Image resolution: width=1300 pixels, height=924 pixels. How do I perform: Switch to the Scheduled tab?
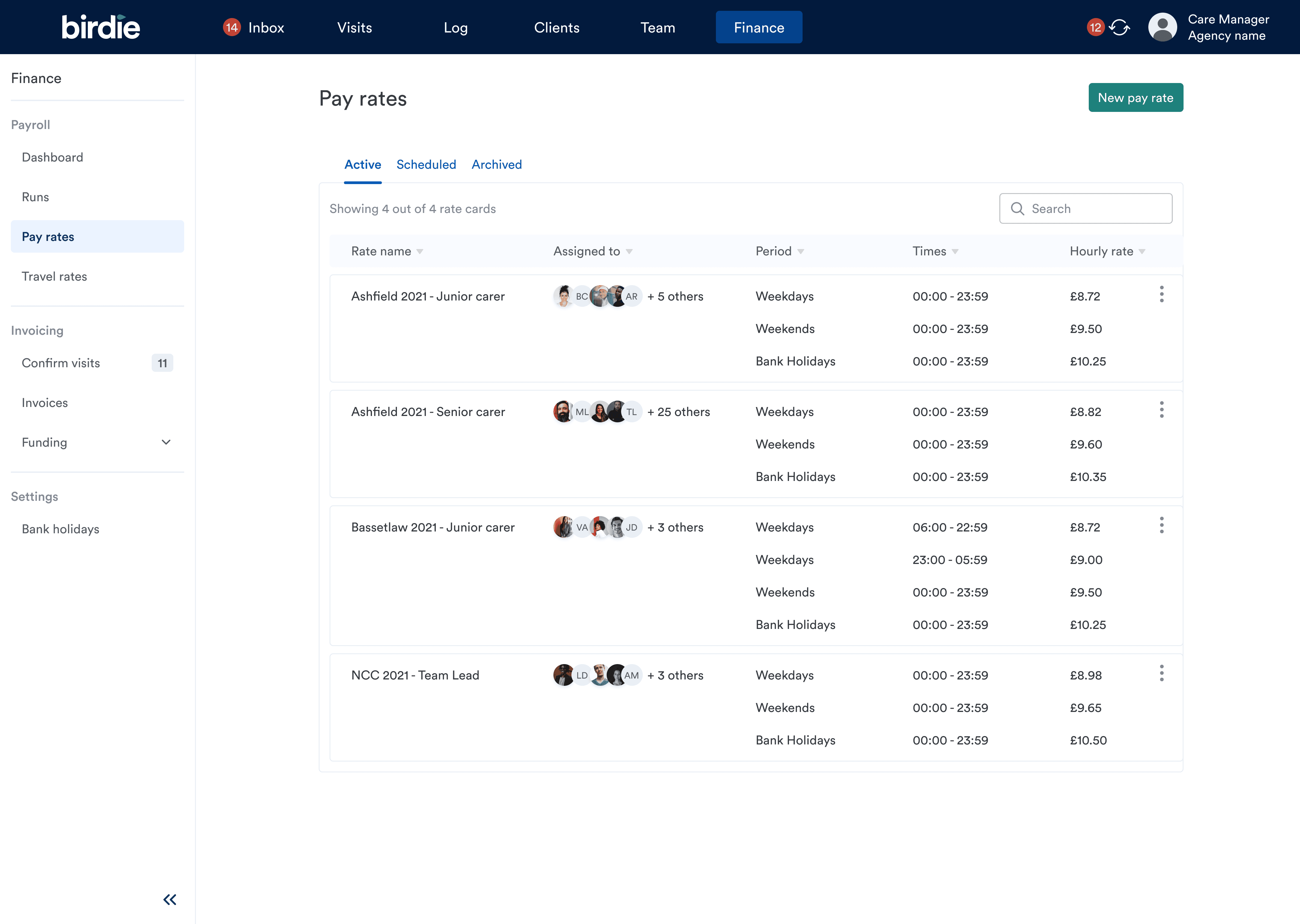pyautogui.click(x=426, y=165)
